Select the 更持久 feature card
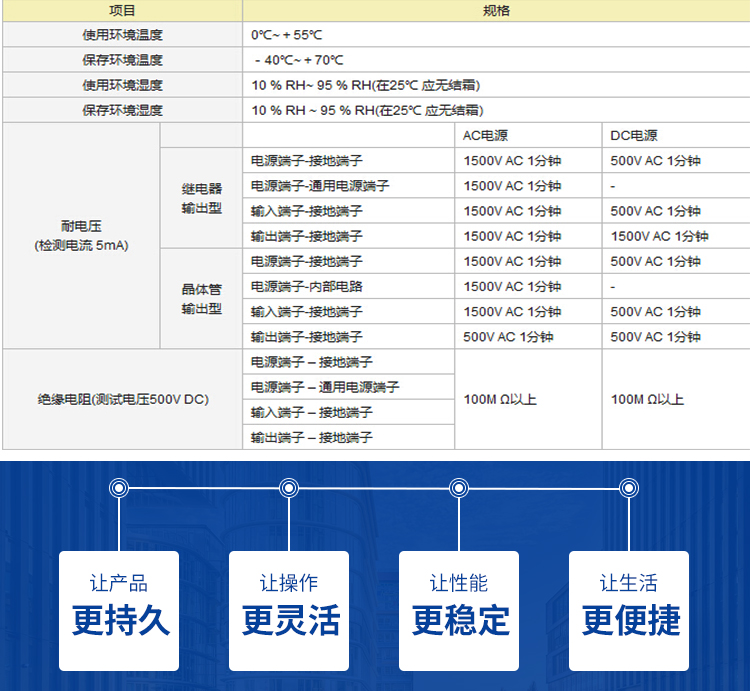This screenshot has width=750, height=691. pos(119,610)
